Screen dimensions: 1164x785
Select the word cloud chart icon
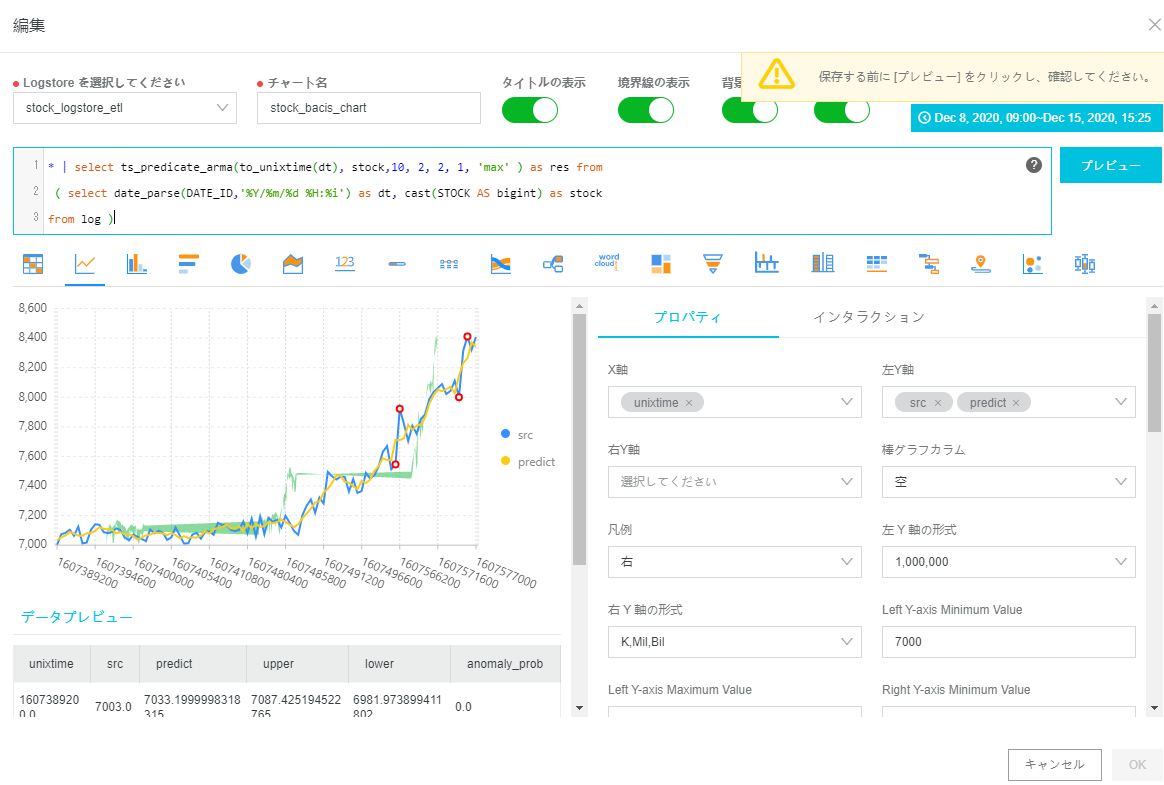(607, 262)
